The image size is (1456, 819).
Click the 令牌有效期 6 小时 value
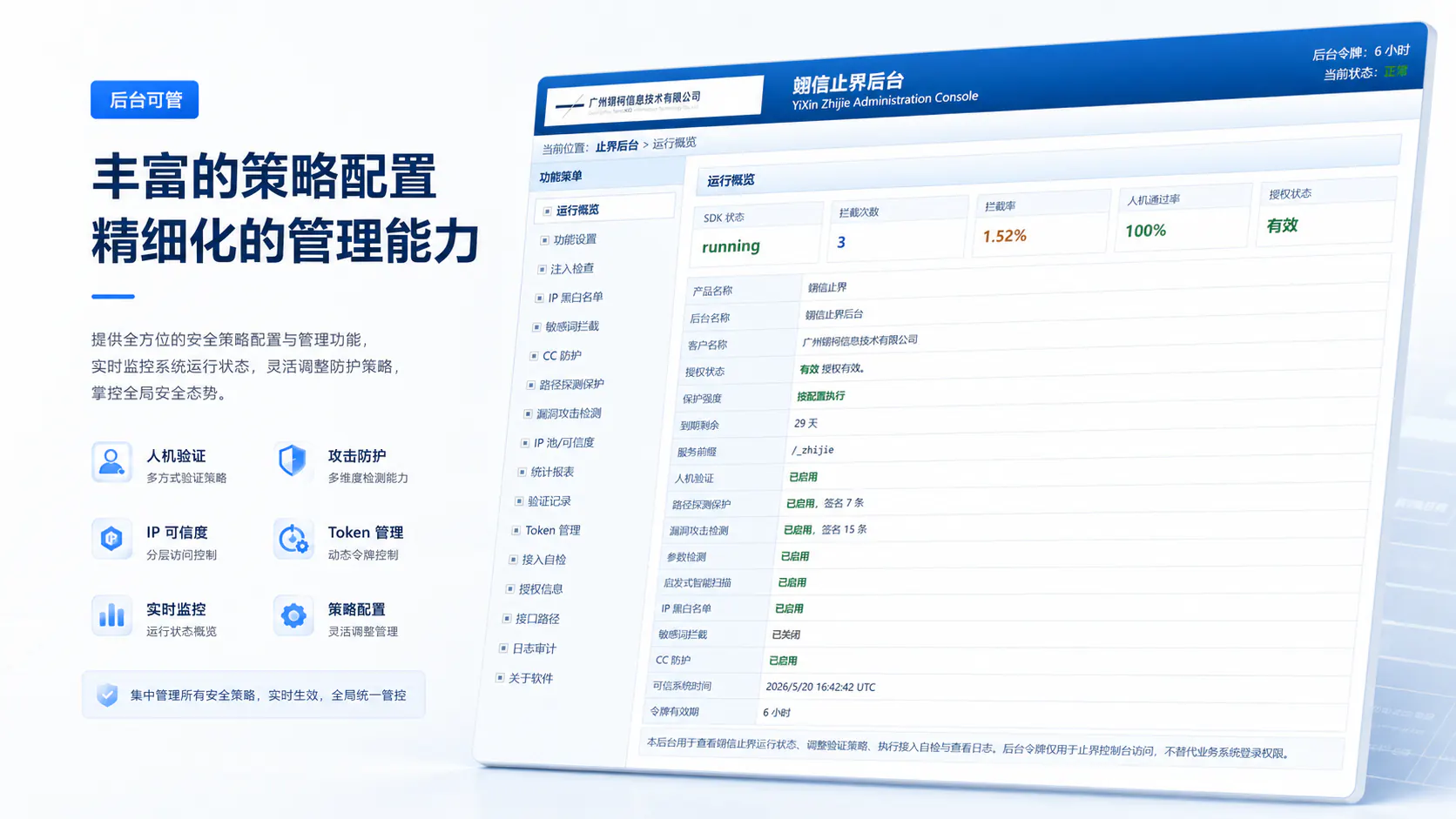pos(777,712)
